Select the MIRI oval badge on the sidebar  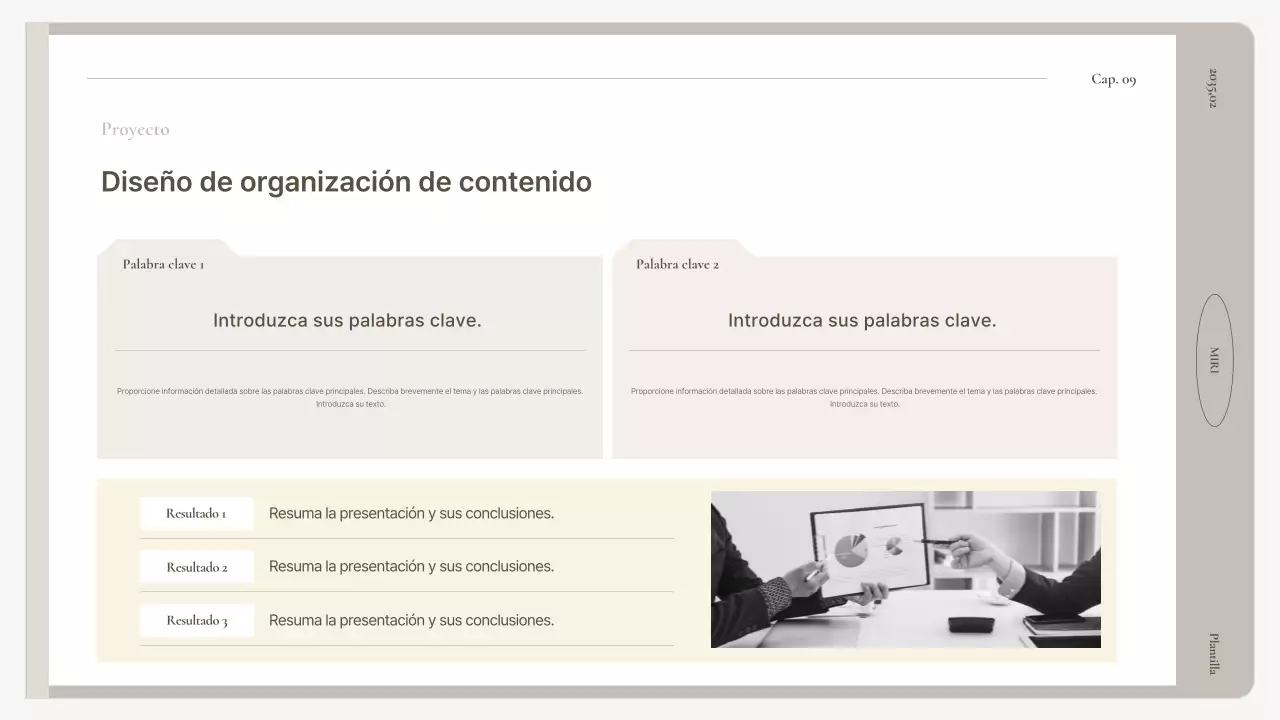tap(1214, 361)
